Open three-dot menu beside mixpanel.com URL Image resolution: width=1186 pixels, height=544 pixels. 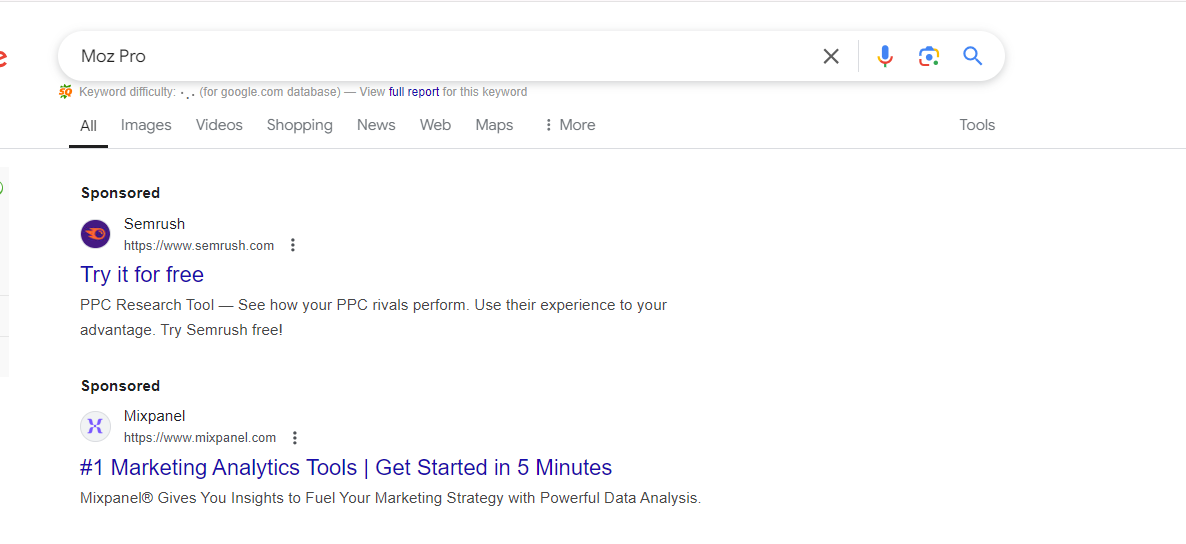tap(295, 438)
